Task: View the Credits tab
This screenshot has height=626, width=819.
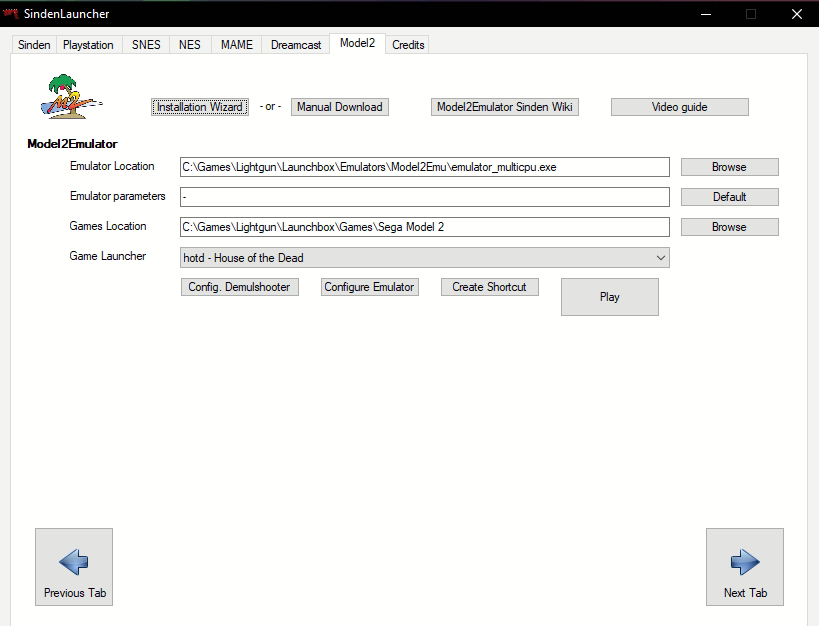Action: [x=408, y=45]
